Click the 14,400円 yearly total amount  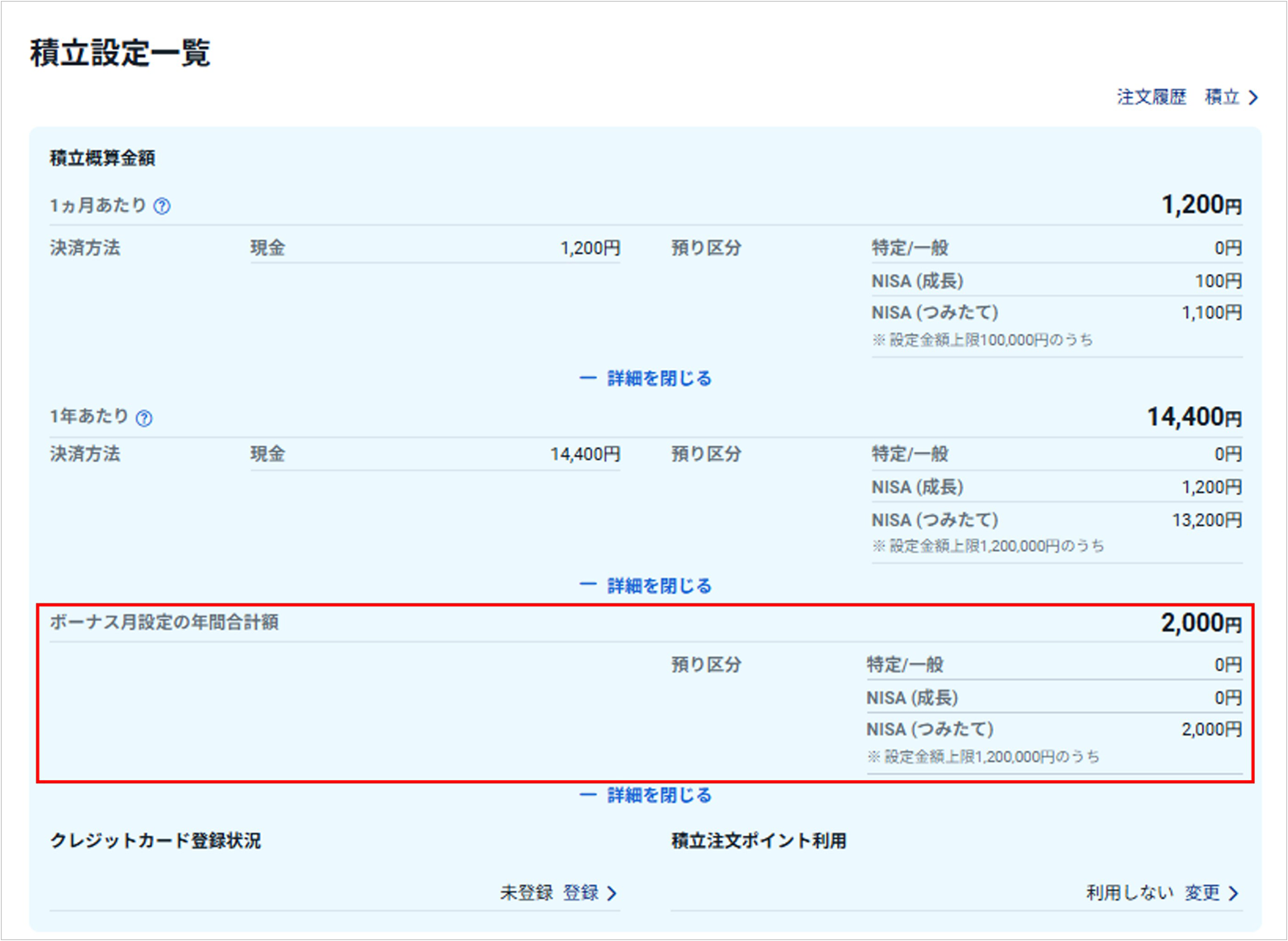pos(1194,417)
